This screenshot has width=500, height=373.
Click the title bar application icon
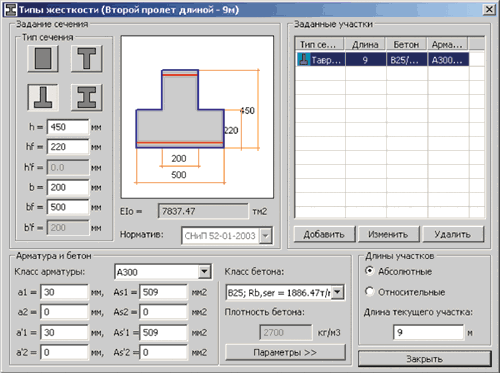(x=10, y=10)
